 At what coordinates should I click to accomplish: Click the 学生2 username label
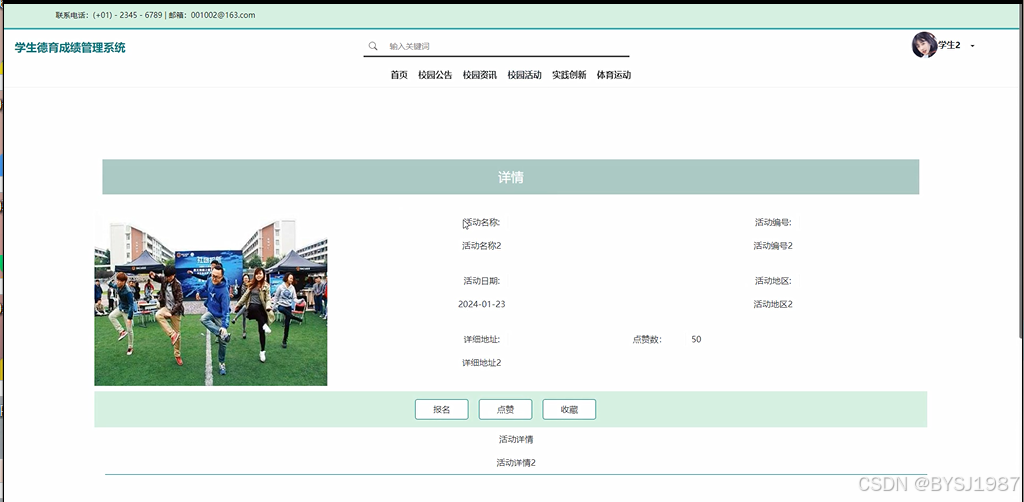pos(950,46)
